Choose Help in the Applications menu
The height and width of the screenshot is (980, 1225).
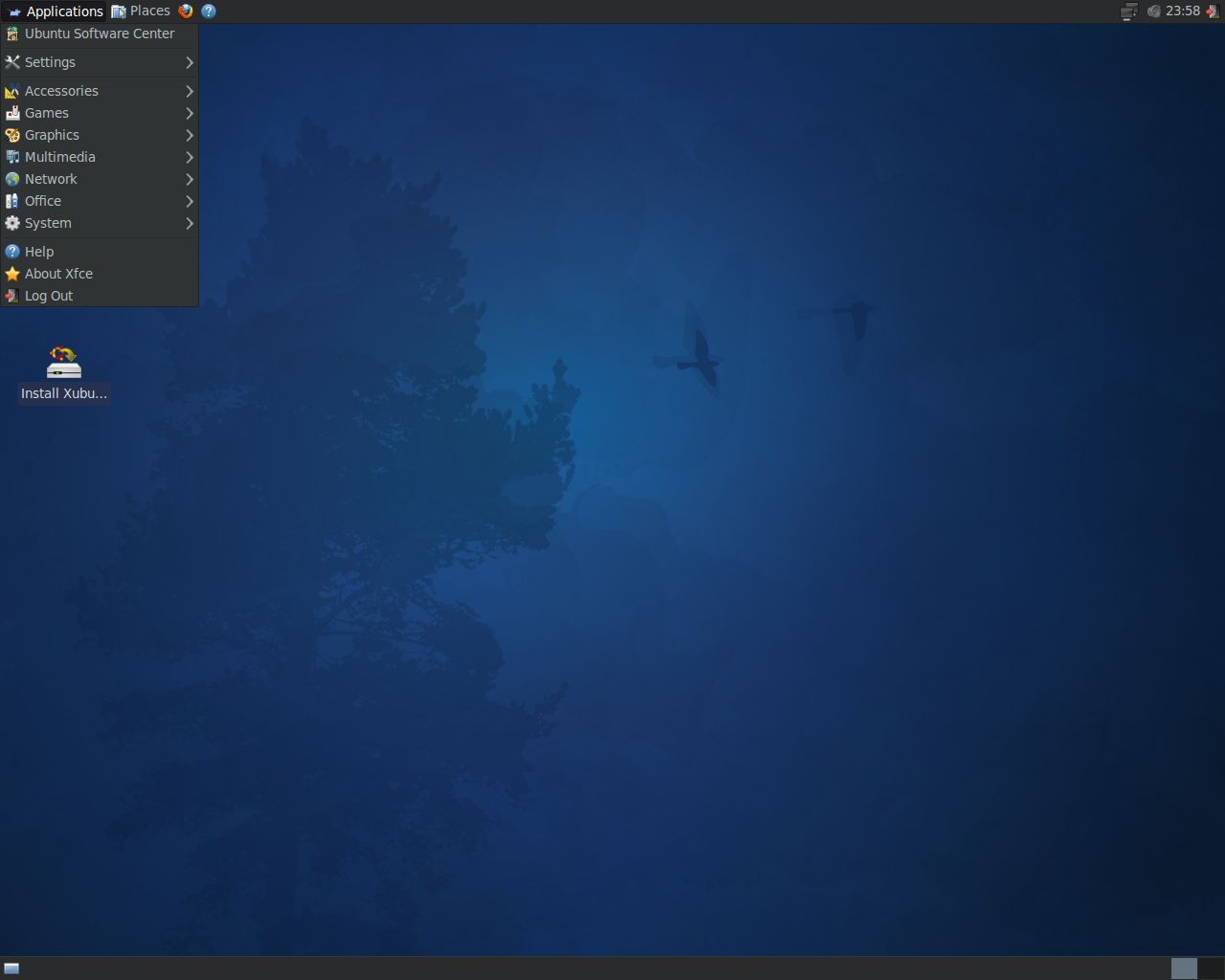(100, 252)
